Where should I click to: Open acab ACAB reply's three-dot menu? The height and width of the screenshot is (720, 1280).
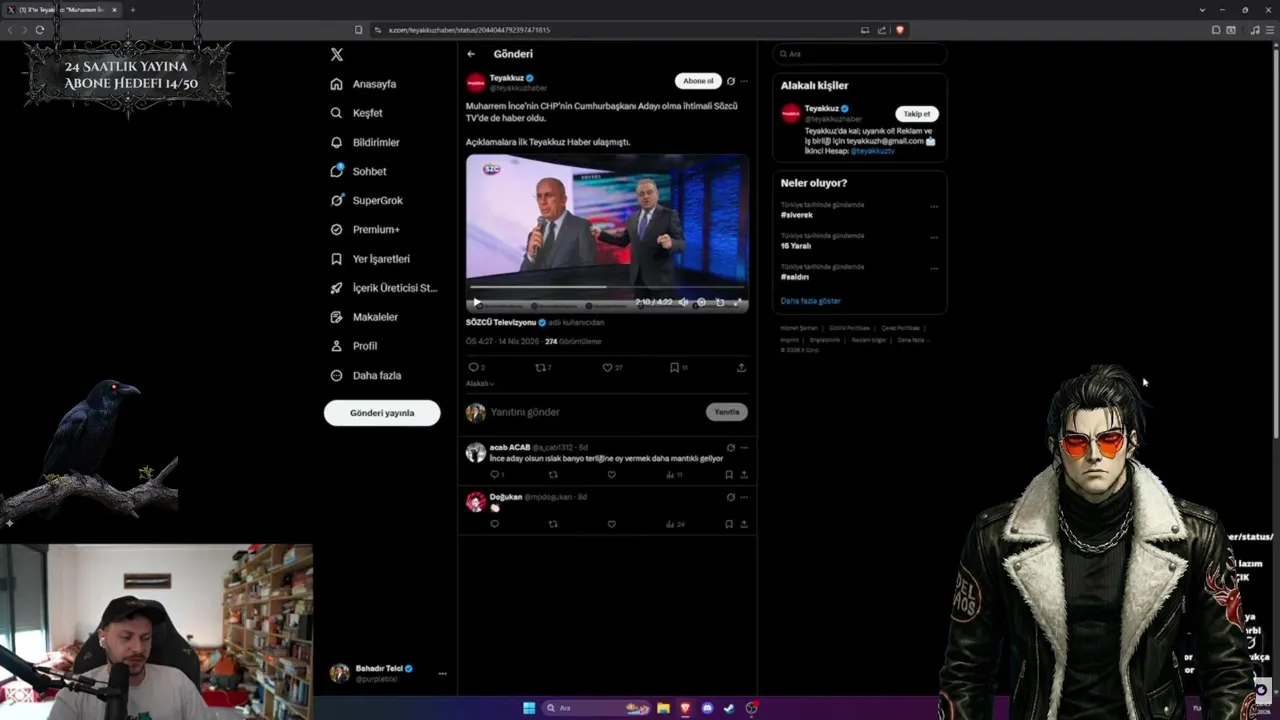pos(744,448)
